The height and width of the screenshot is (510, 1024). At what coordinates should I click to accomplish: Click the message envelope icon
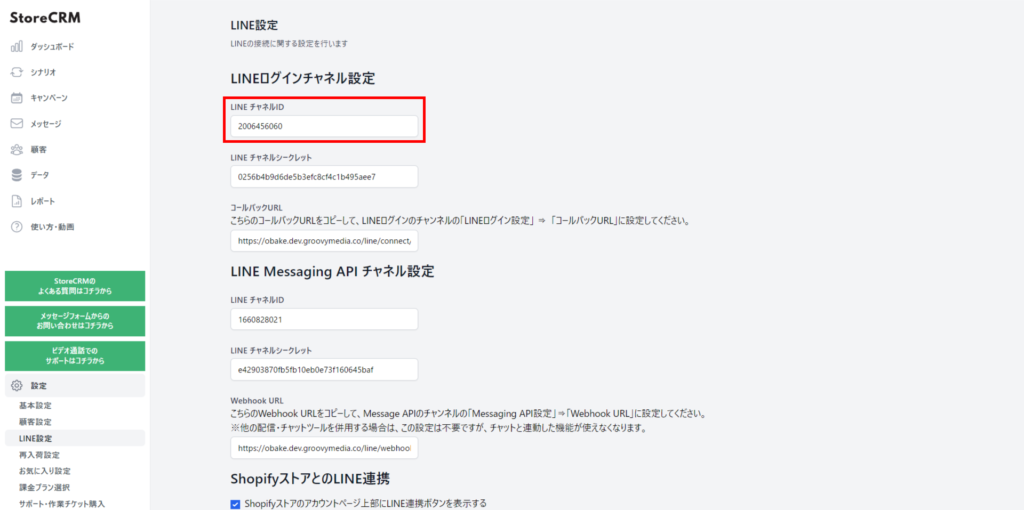tap(17, 123)
